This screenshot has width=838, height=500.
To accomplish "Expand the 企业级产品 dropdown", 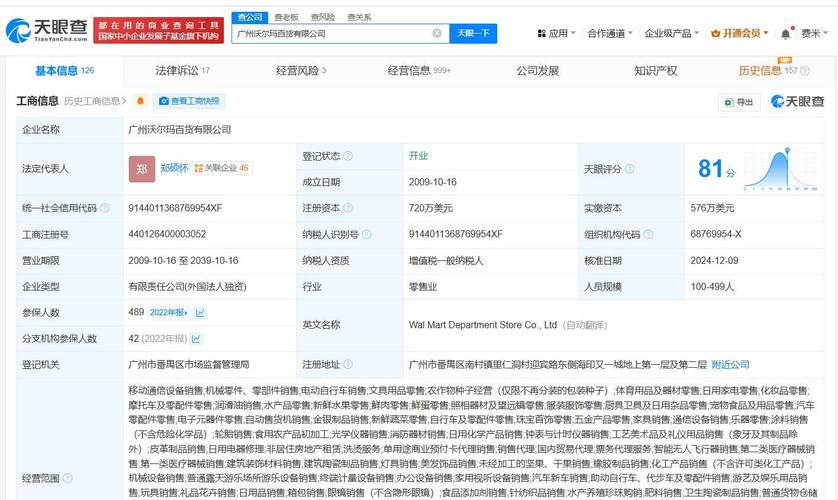I will [x=671, y=34].
